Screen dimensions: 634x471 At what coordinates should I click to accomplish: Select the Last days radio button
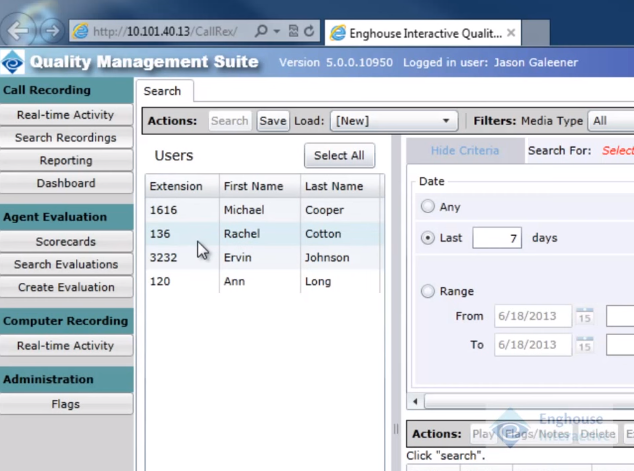point(428,238)
